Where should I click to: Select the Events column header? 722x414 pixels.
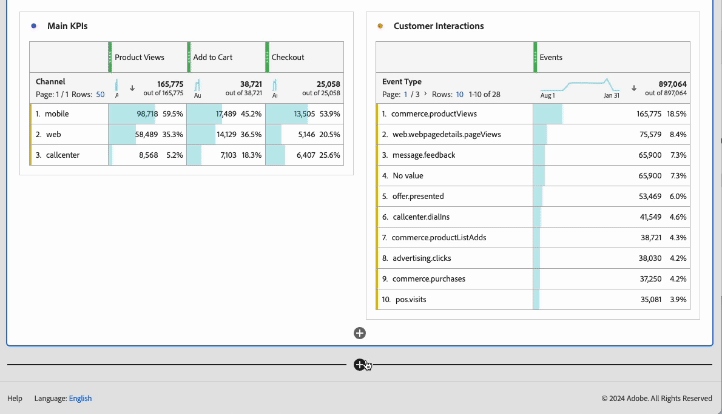612,57
